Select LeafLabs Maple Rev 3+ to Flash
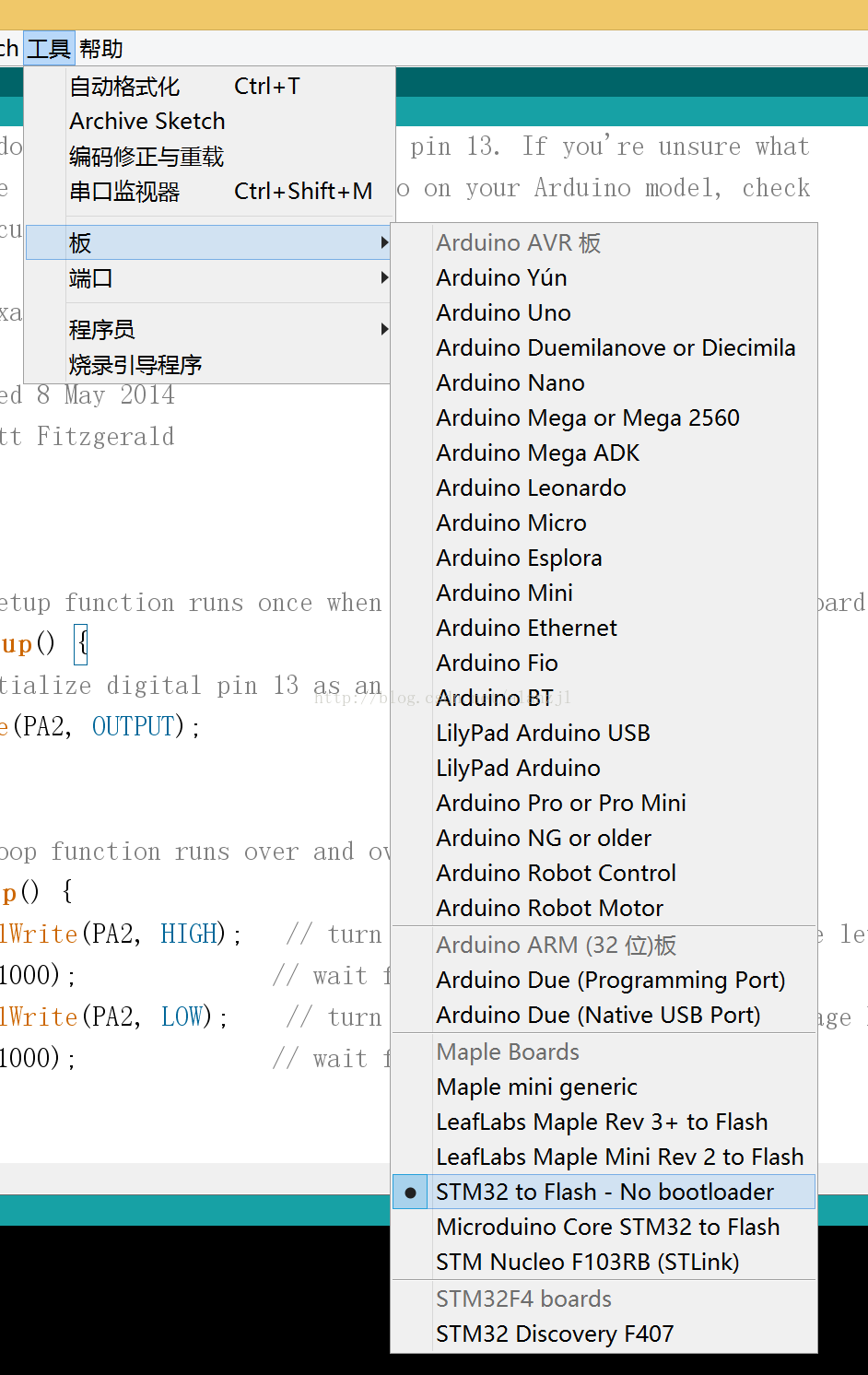This screenshot has width=868, height=1375. point(604,1122)
